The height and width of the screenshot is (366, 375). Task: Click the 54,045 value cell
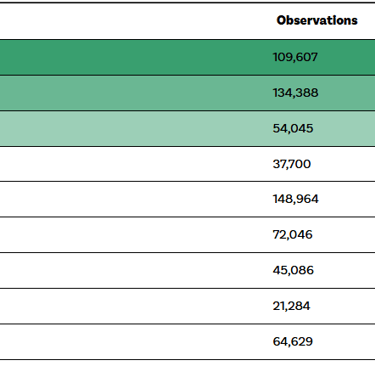[293, 128]
